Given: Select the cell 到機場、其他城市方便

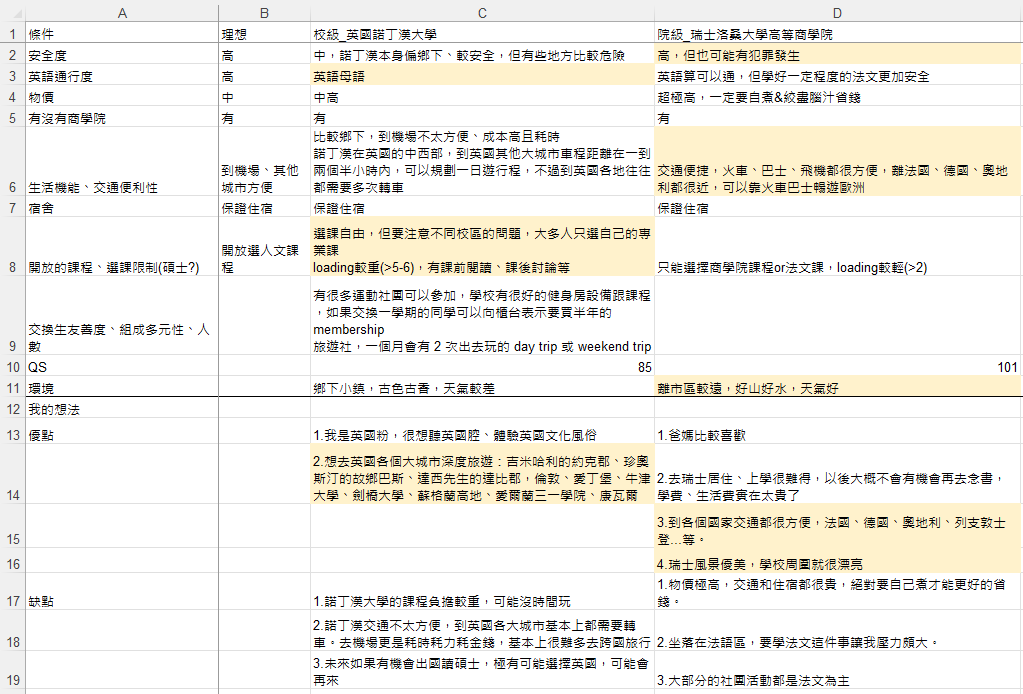Looking at the screenshot, I should pos(264,162).
